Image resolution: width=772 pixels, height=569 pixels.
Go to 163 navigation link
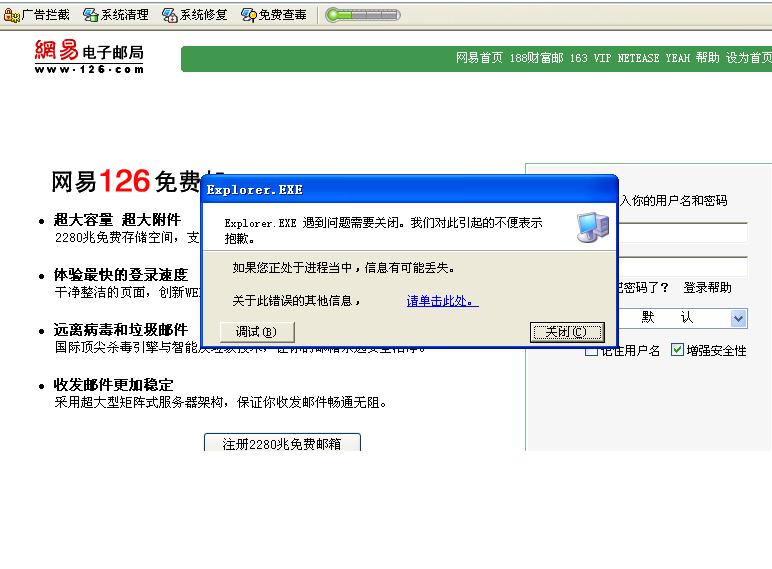(x=579, y=58)
